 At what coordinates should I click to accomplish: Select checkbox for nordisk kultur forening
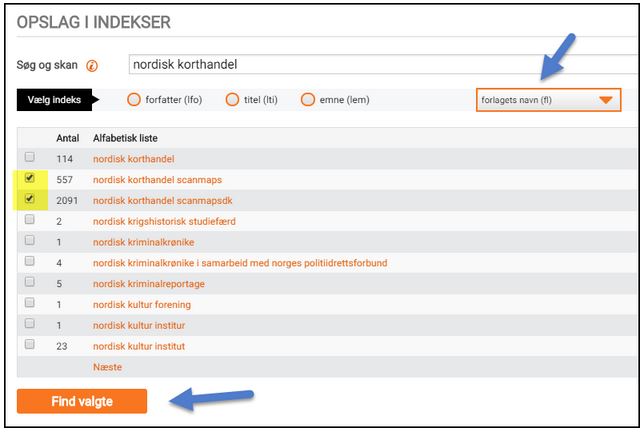coord(30,303)
